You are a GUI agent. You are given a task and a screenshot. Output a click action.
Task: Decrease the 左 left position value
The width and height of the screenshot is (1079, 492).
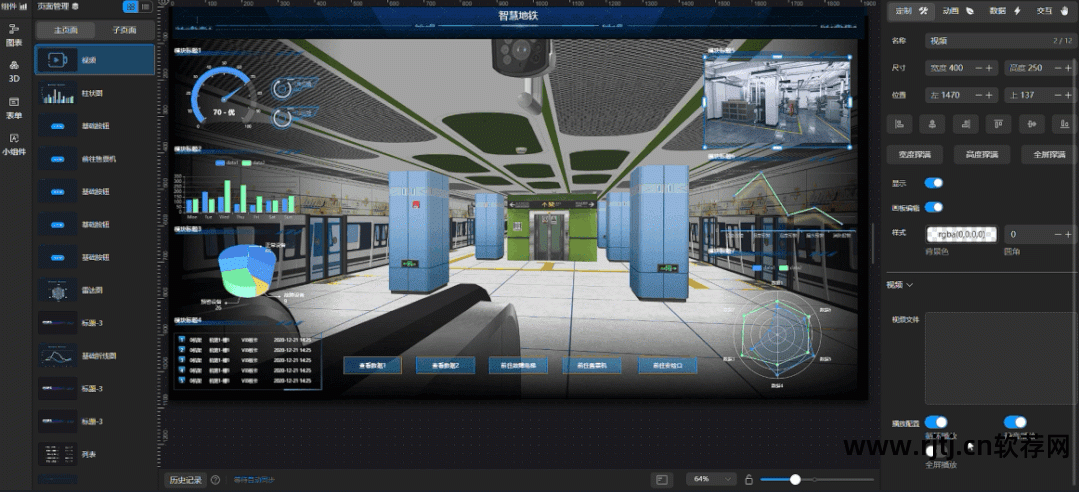coord(978,95)
